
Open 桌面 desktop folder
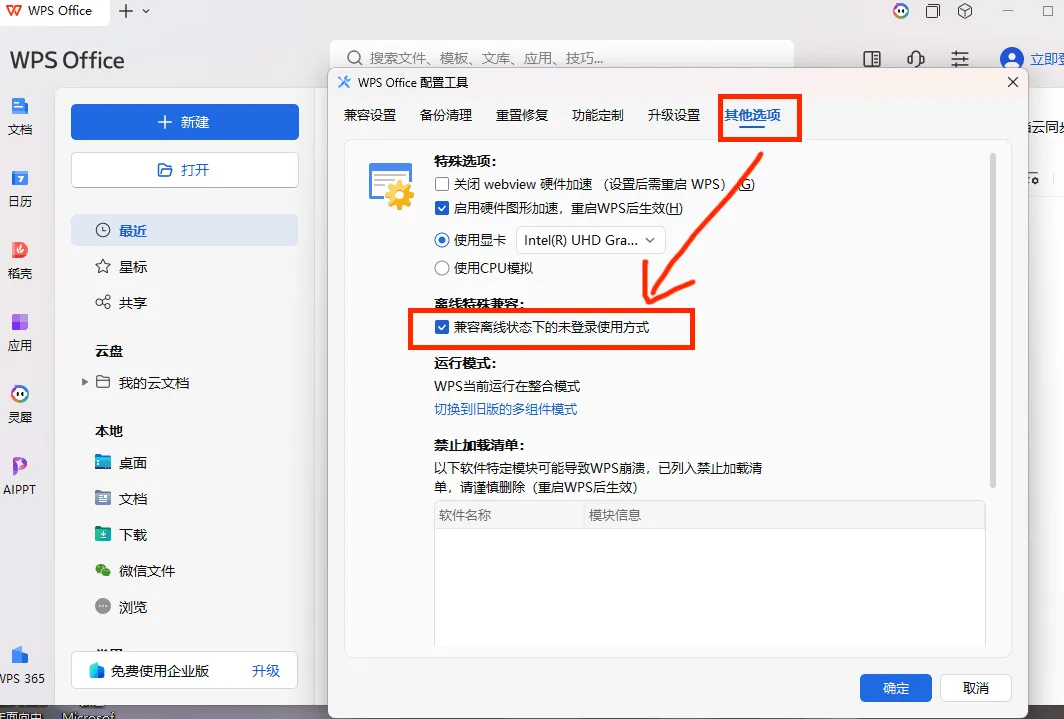[x=185, y=463]
